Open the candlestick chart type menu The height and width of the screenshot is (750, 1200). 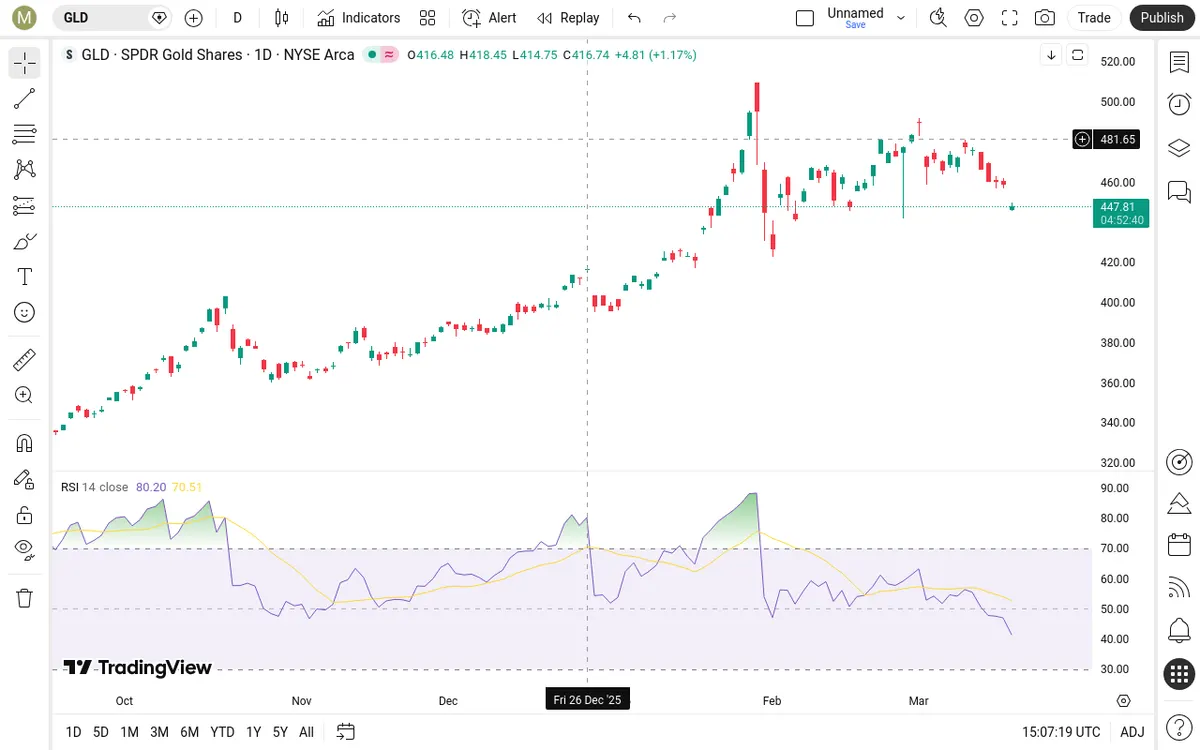tap(281, 18)
